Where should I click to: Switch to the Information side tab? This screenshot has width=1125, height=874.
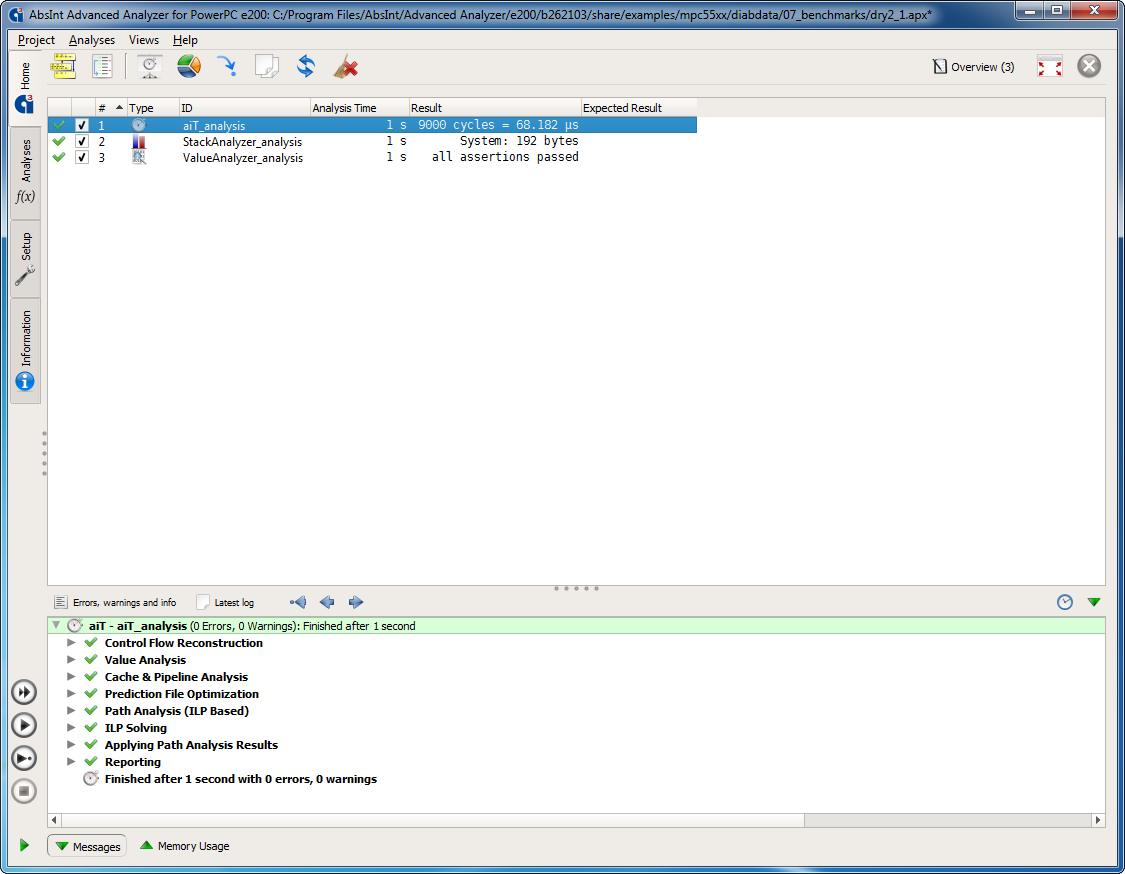25,350
